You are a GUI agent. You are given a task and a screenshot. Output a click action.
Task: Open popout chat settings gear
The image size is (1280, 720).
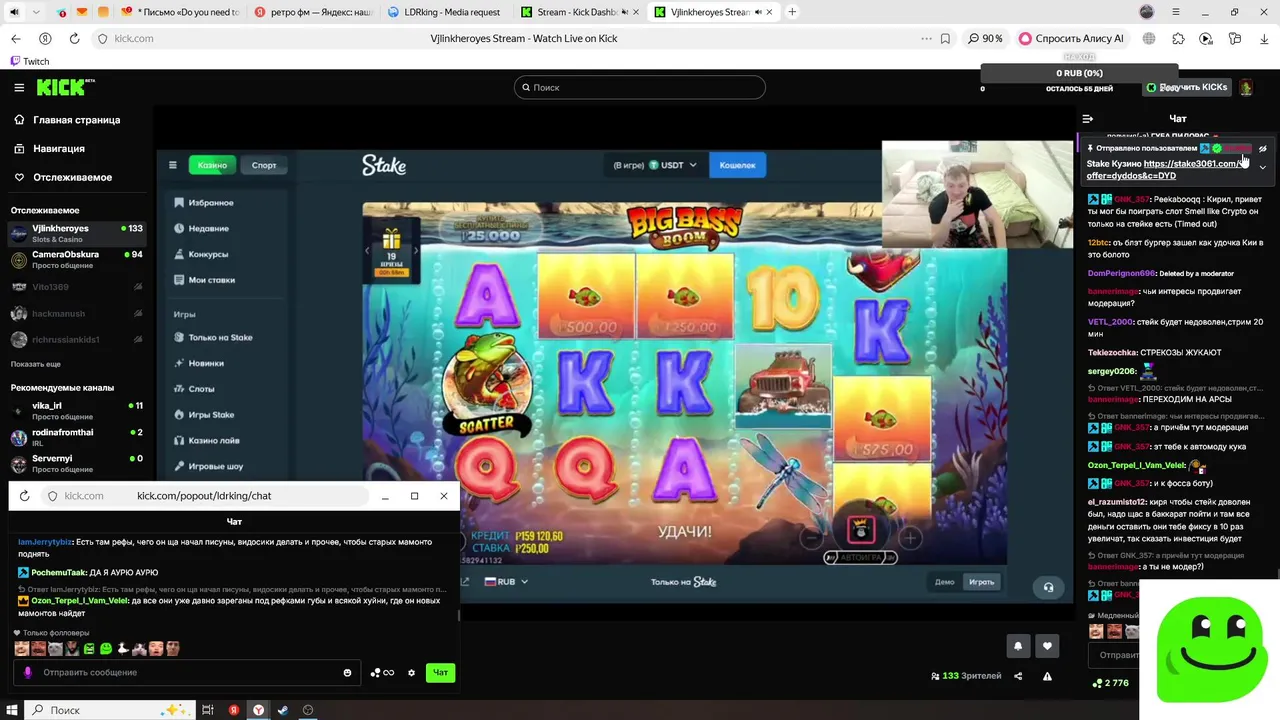point(411,672)
